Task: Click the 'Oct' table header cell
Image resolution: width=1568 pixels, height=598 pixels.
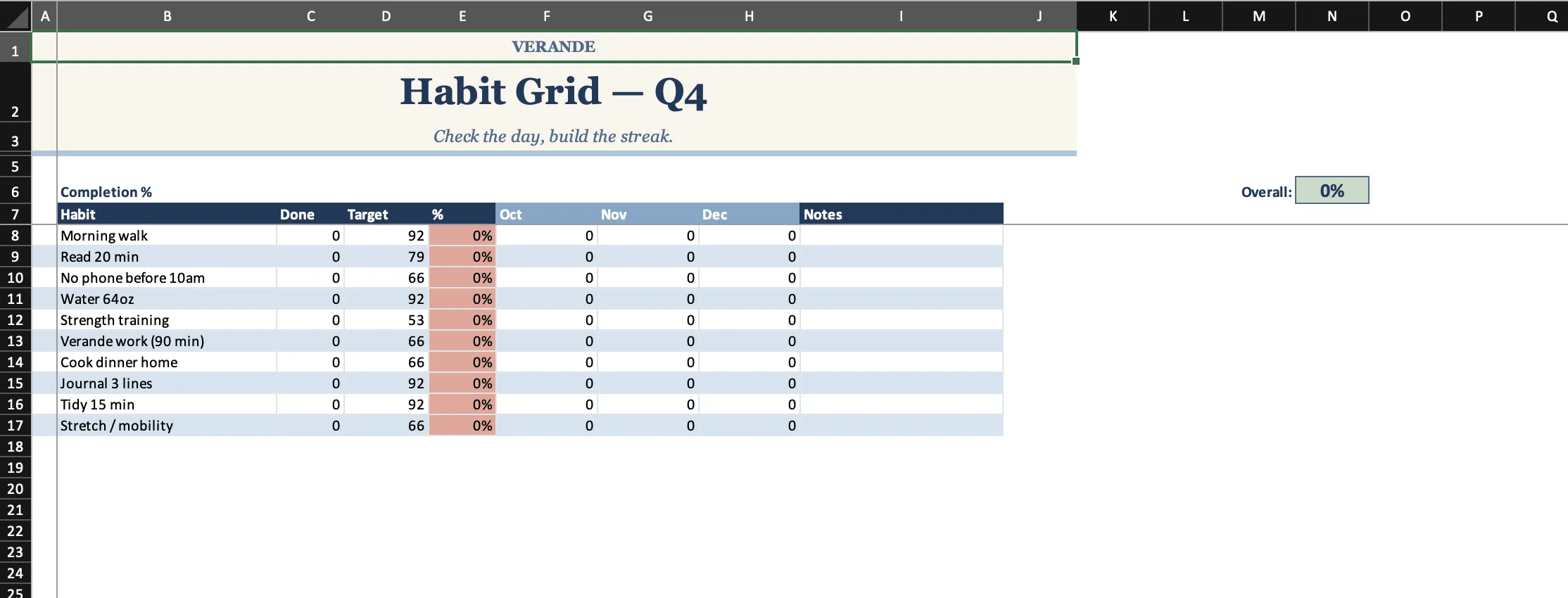Action: (x=547, y=214)
